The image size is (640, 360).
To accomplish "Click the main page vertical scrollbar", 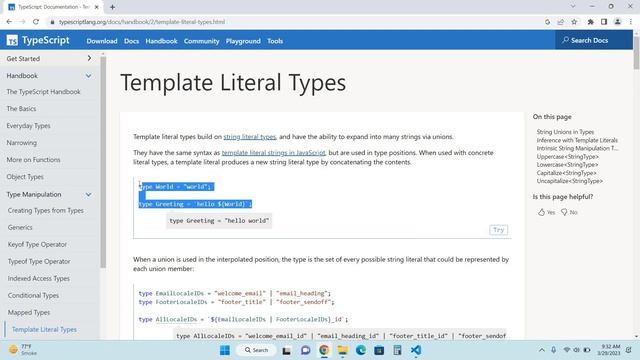I will 636,53.
